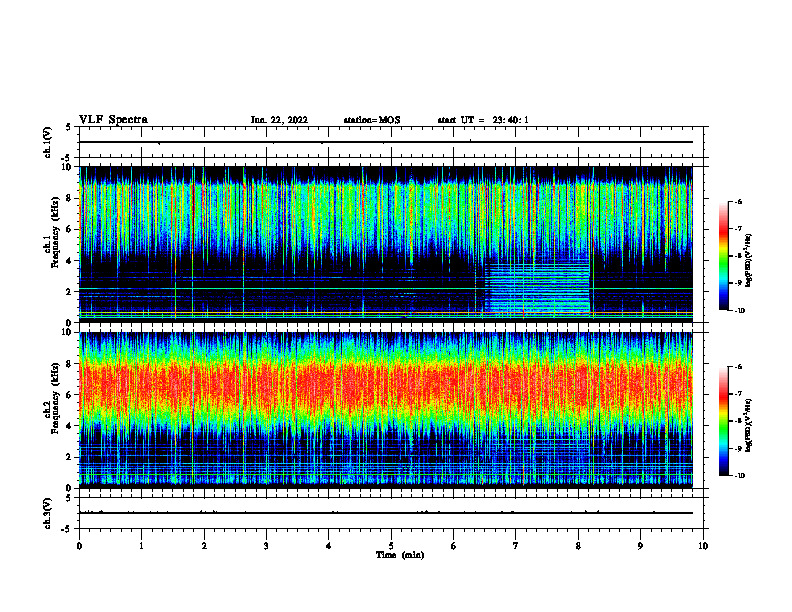
Task: Click the red-band center of ch.2 spectrogram
Action: pos(386,386)
